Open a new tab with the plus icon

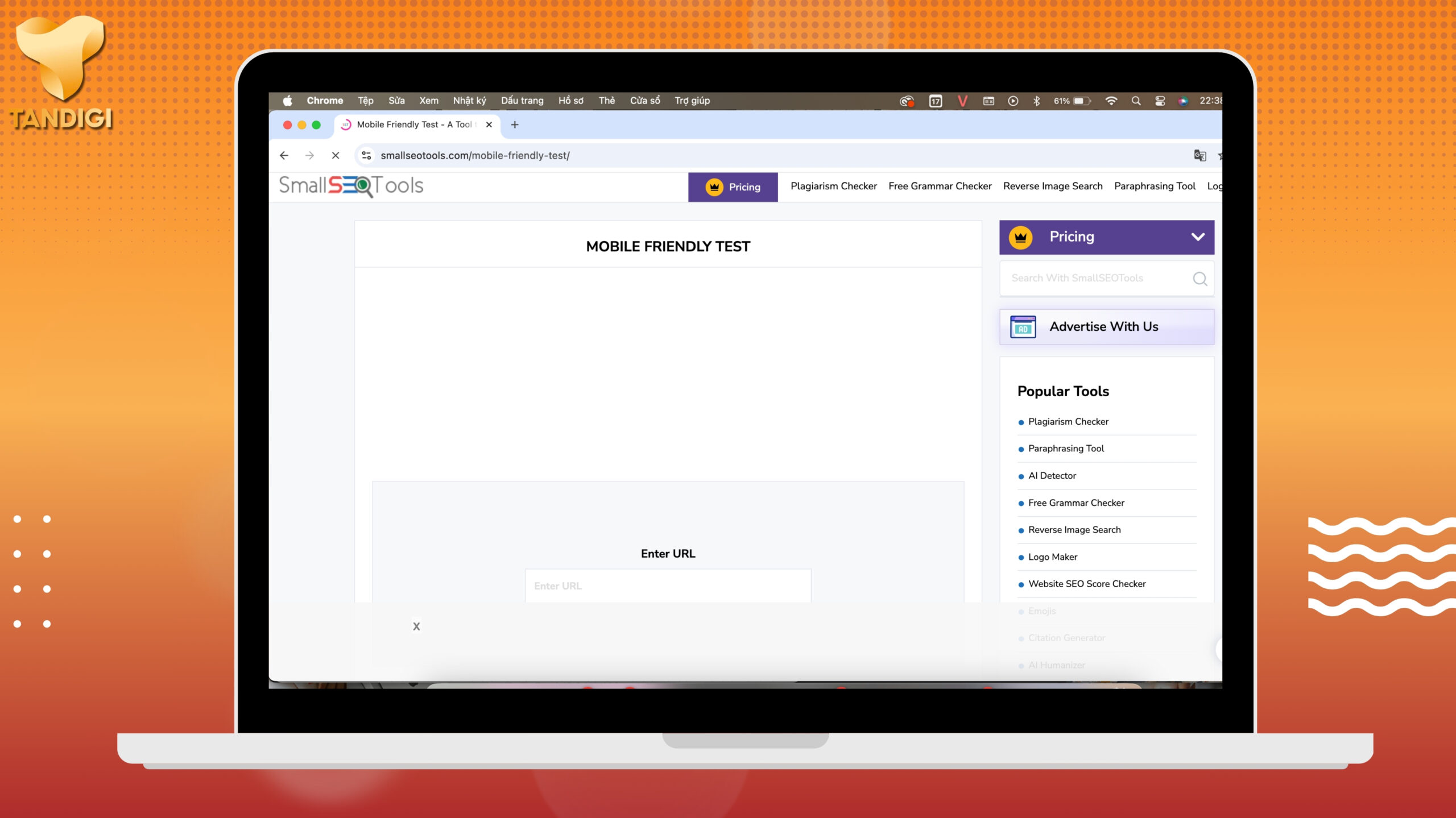[x=515, y=124]
